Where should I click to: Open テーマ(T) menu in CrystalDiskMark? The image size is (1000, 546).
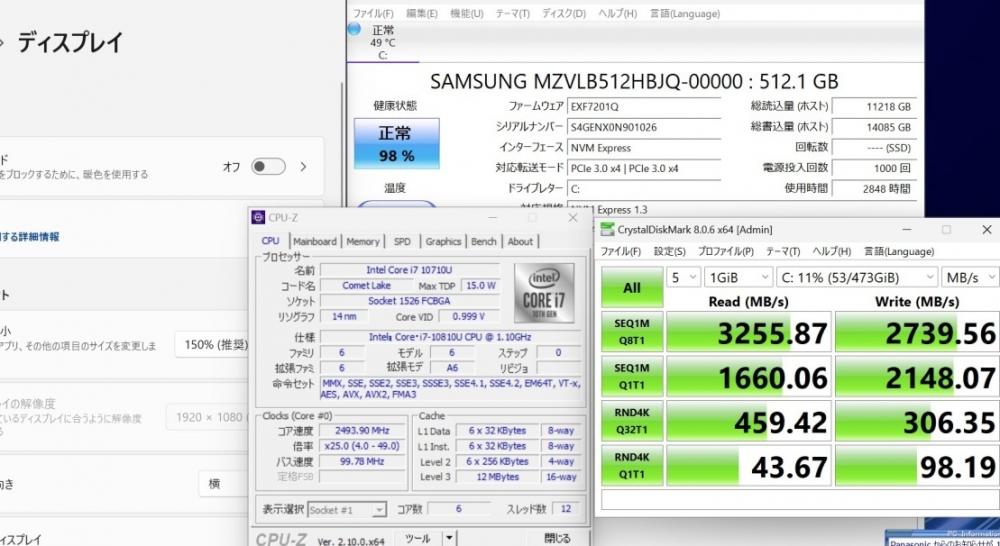click(783, 251)
